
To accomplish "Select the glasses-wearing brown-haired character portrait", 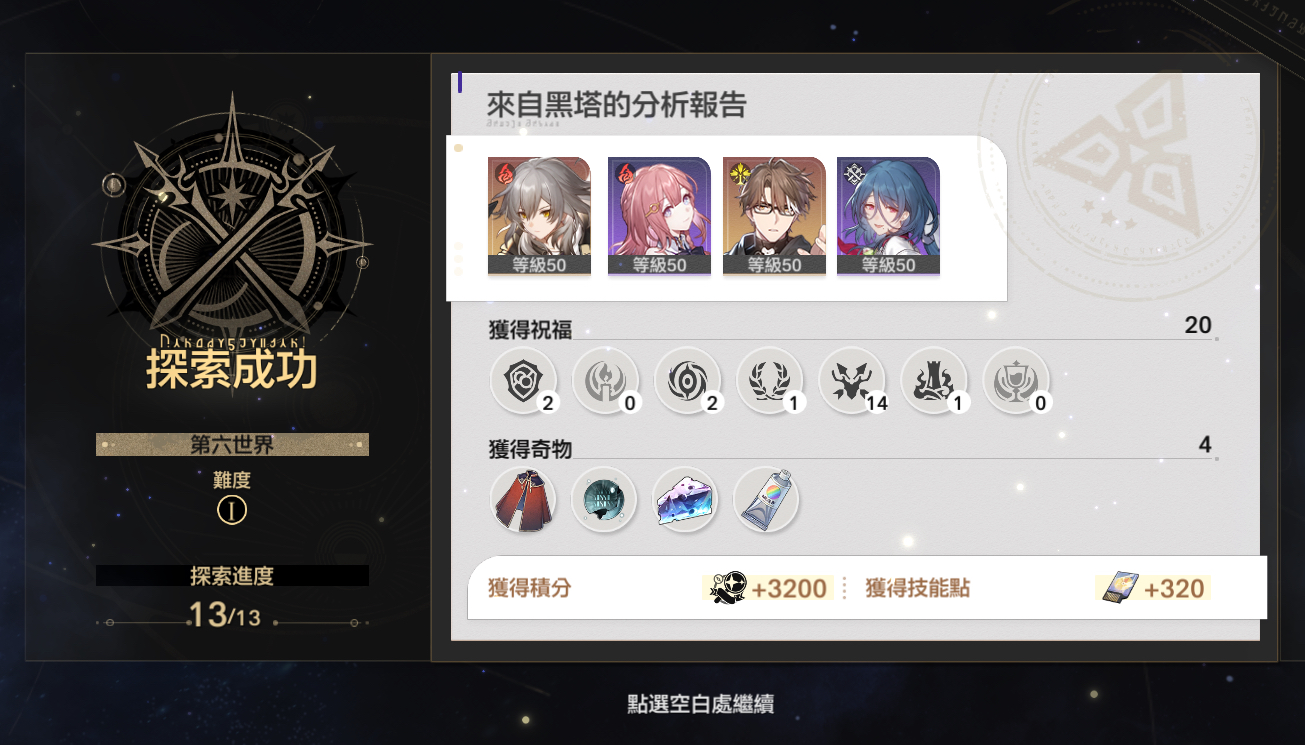I will [x=774, y=216].
